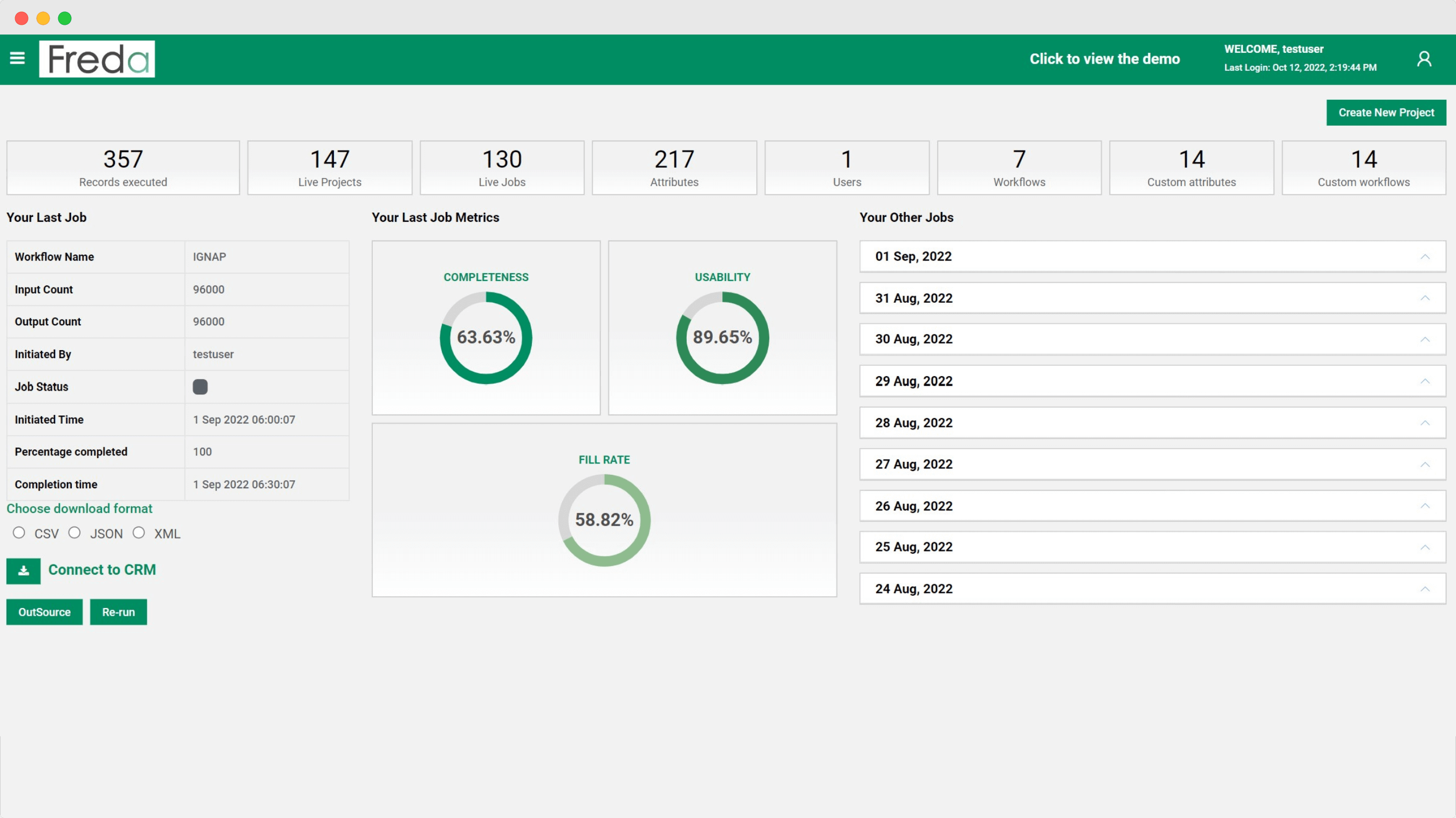Open the Custom workflows stat card
Viewport: 1456px width, 818px height.
(1363, 168)
